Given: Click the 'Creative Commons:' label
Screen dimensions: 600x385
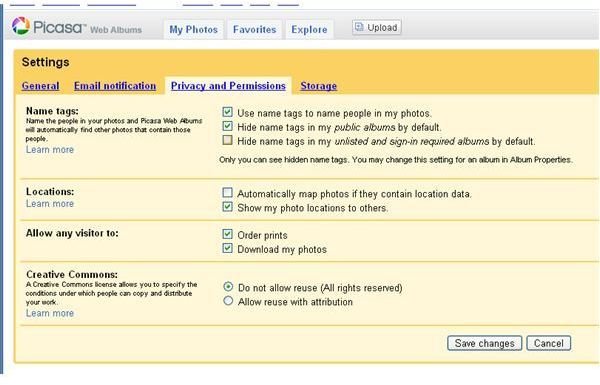Looking at the screenshot, I should 72,274.
